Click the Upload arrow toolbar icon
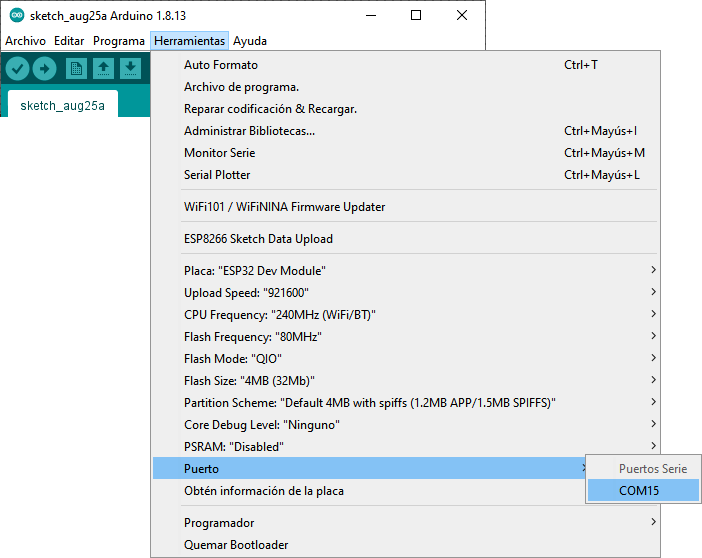This screenshot has width=702, height=558. tap(44, 69)
